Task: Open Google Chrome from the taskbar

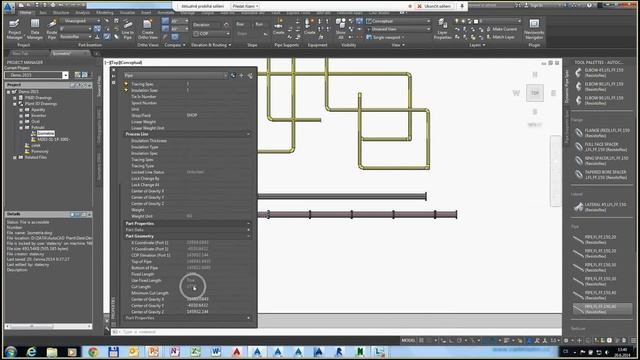Action: [x=93, y=351]
